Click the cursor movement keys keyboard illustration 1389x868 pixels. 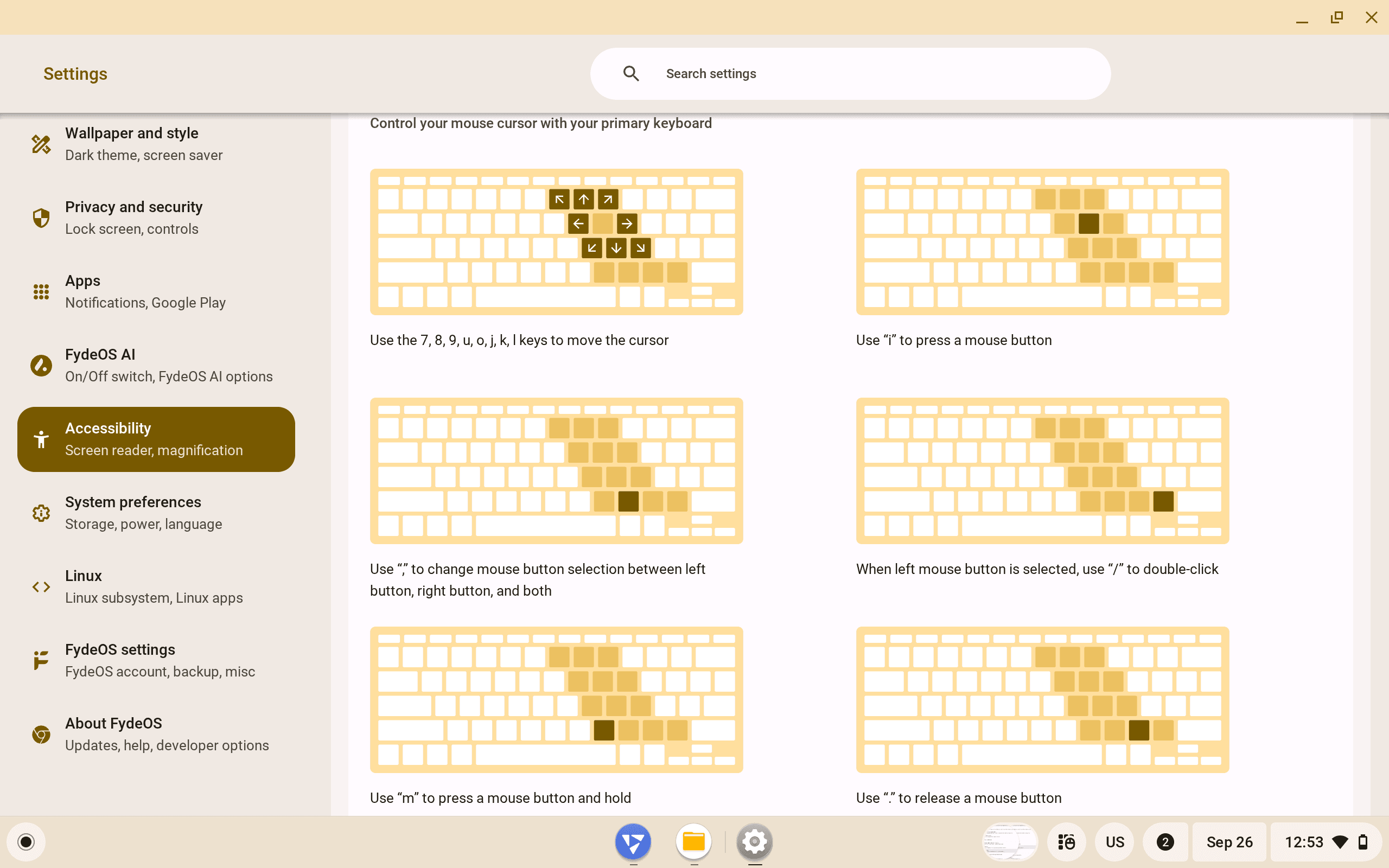pyautogui.click(x=556, y=242)
